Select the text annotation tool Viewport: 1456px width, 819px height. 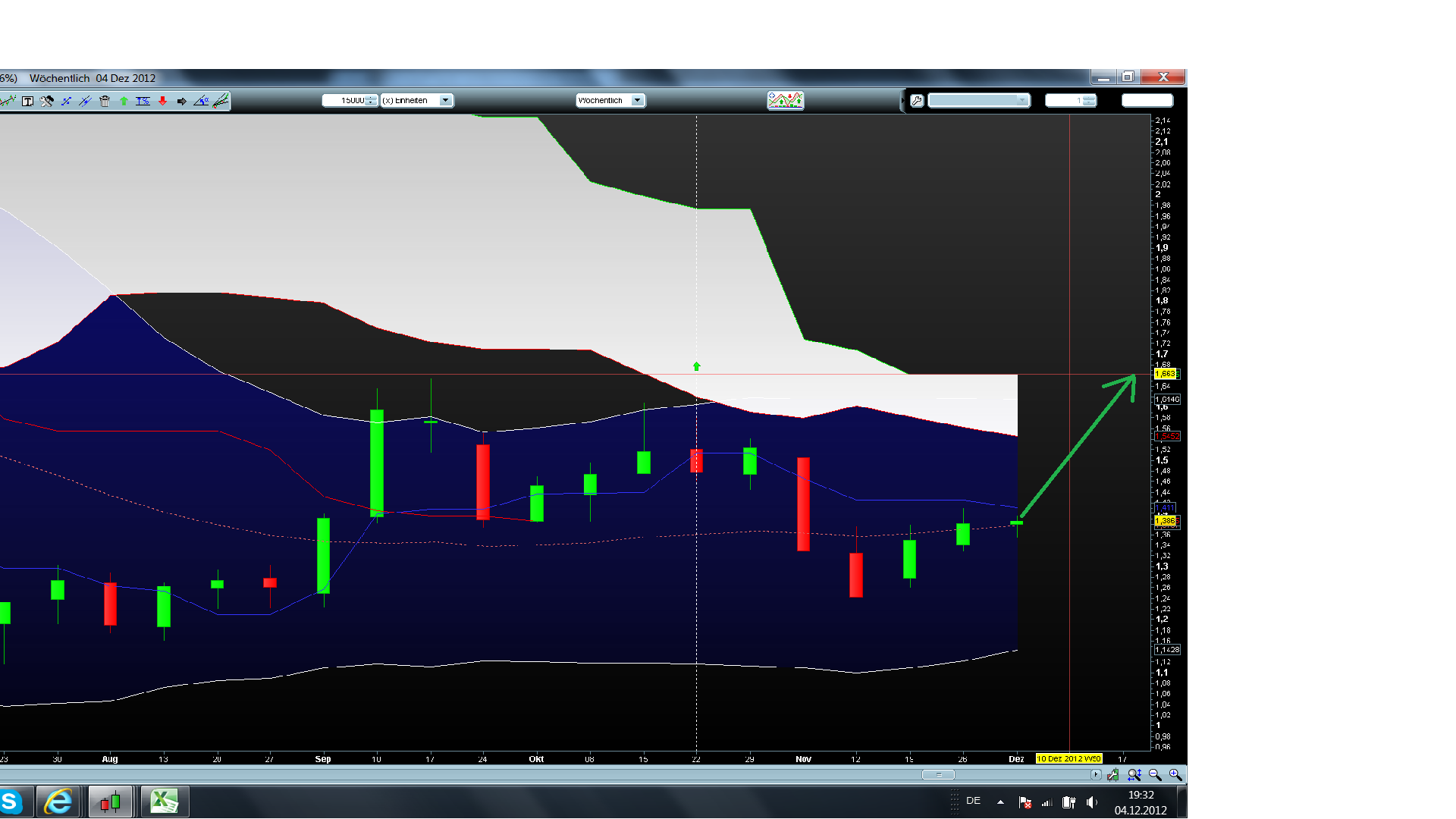27,101
